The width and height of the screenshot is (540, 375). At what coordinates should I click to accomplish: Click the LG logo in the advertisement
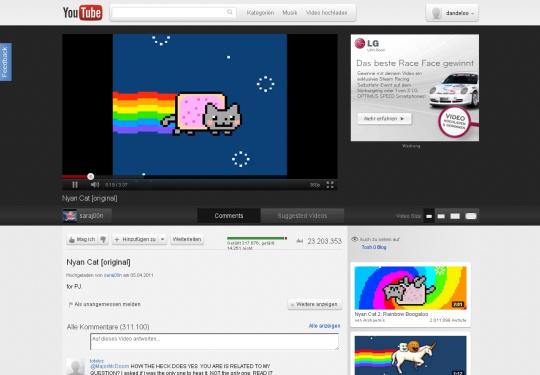(x=367, y=44)
